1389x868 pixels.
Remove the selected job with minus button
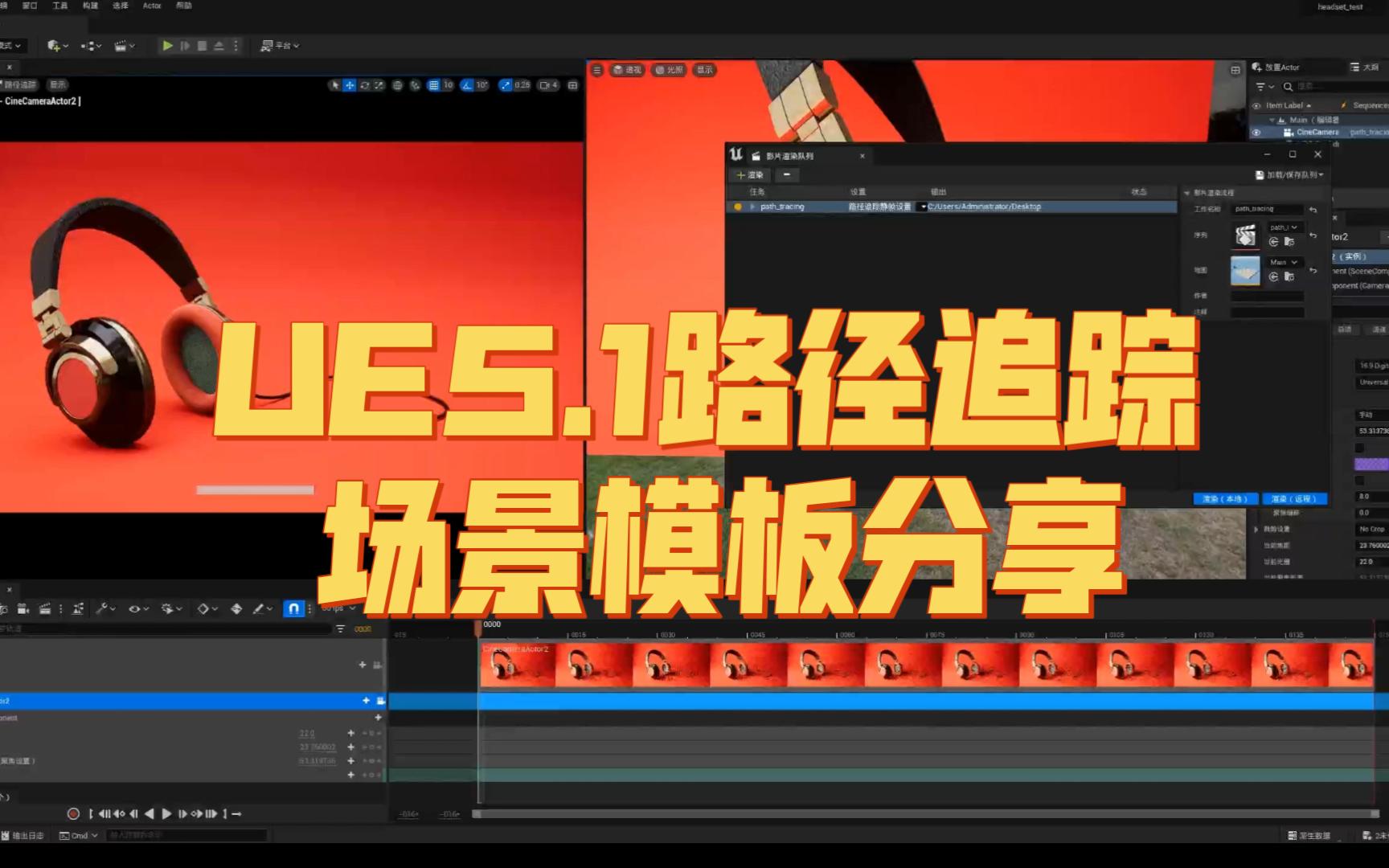pos(787,174)
